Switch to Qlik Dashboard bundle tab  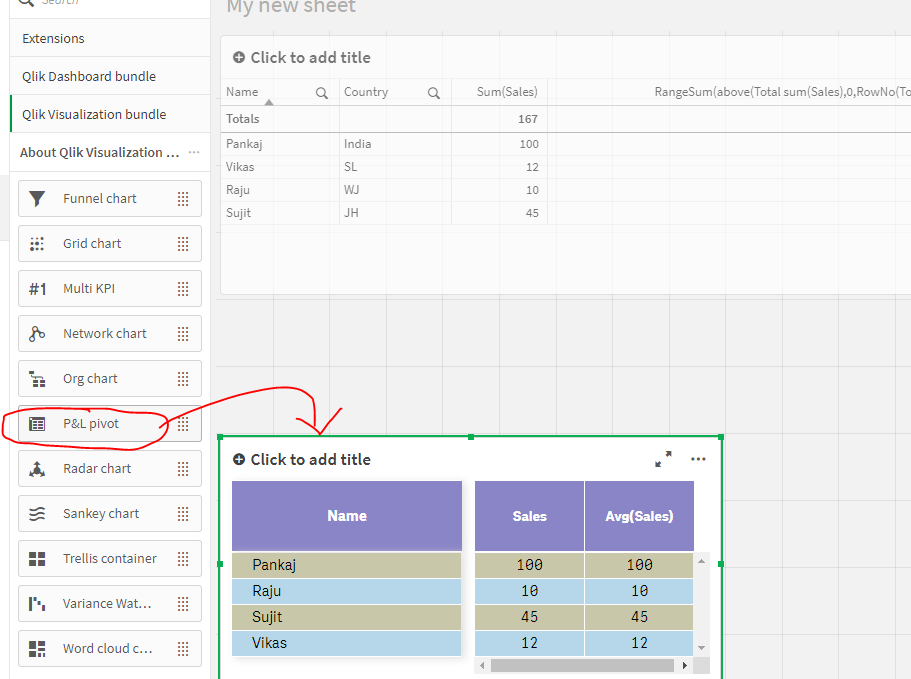(x=89, y=76)
